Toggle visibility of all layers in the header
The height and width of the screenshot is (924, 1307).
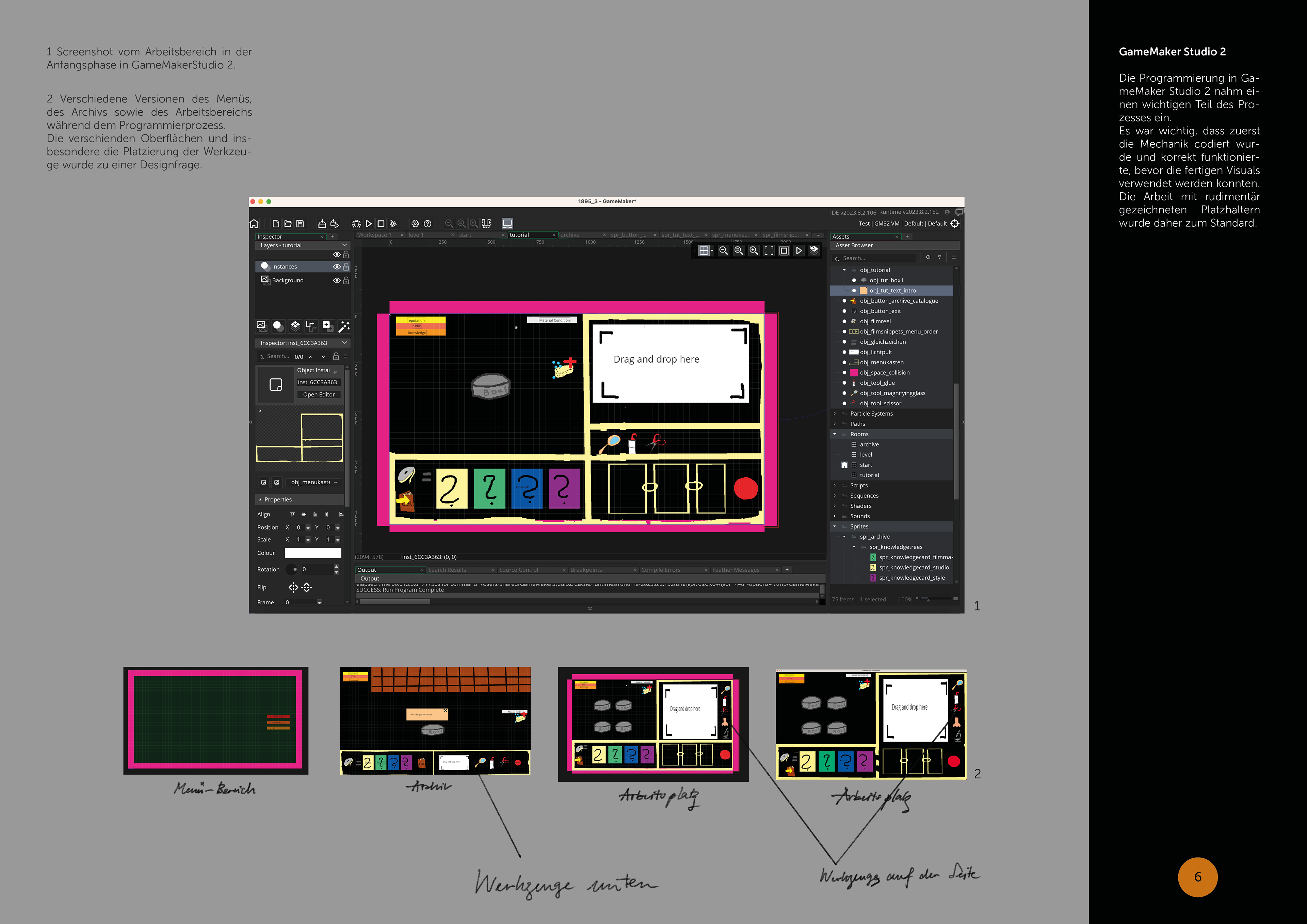click(x=336, y=255)
